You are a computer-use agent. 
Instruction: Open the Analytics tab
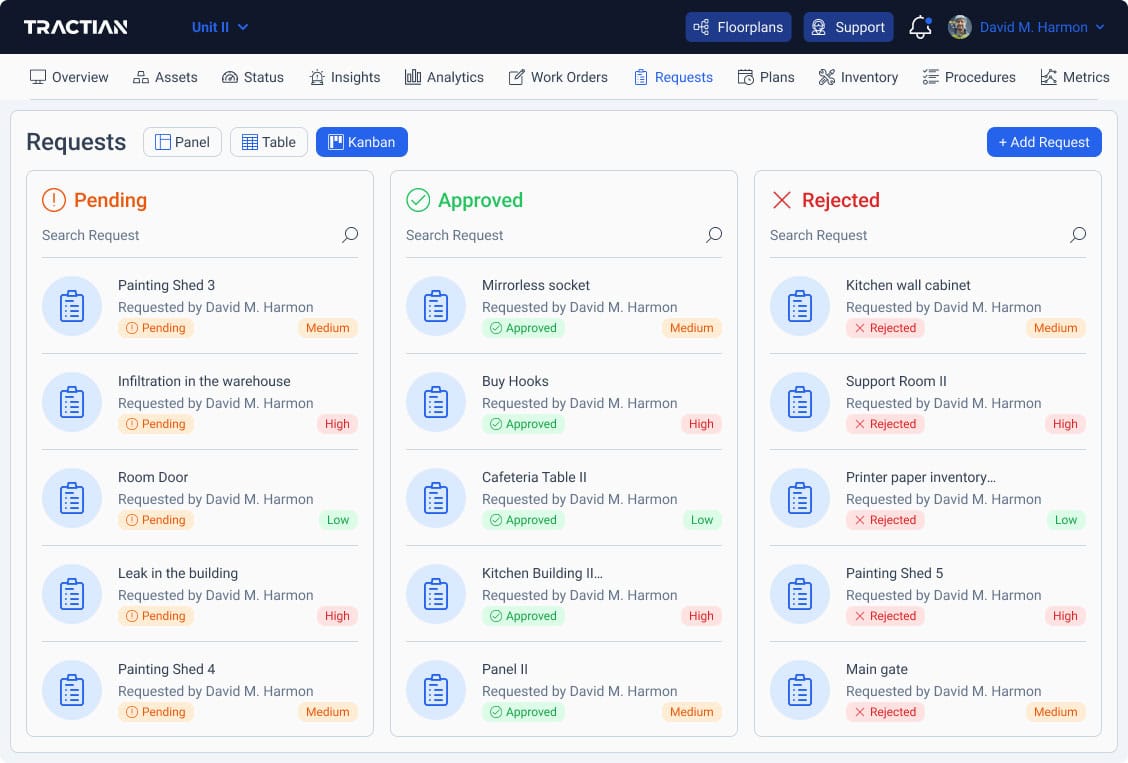tap(444, 77)
